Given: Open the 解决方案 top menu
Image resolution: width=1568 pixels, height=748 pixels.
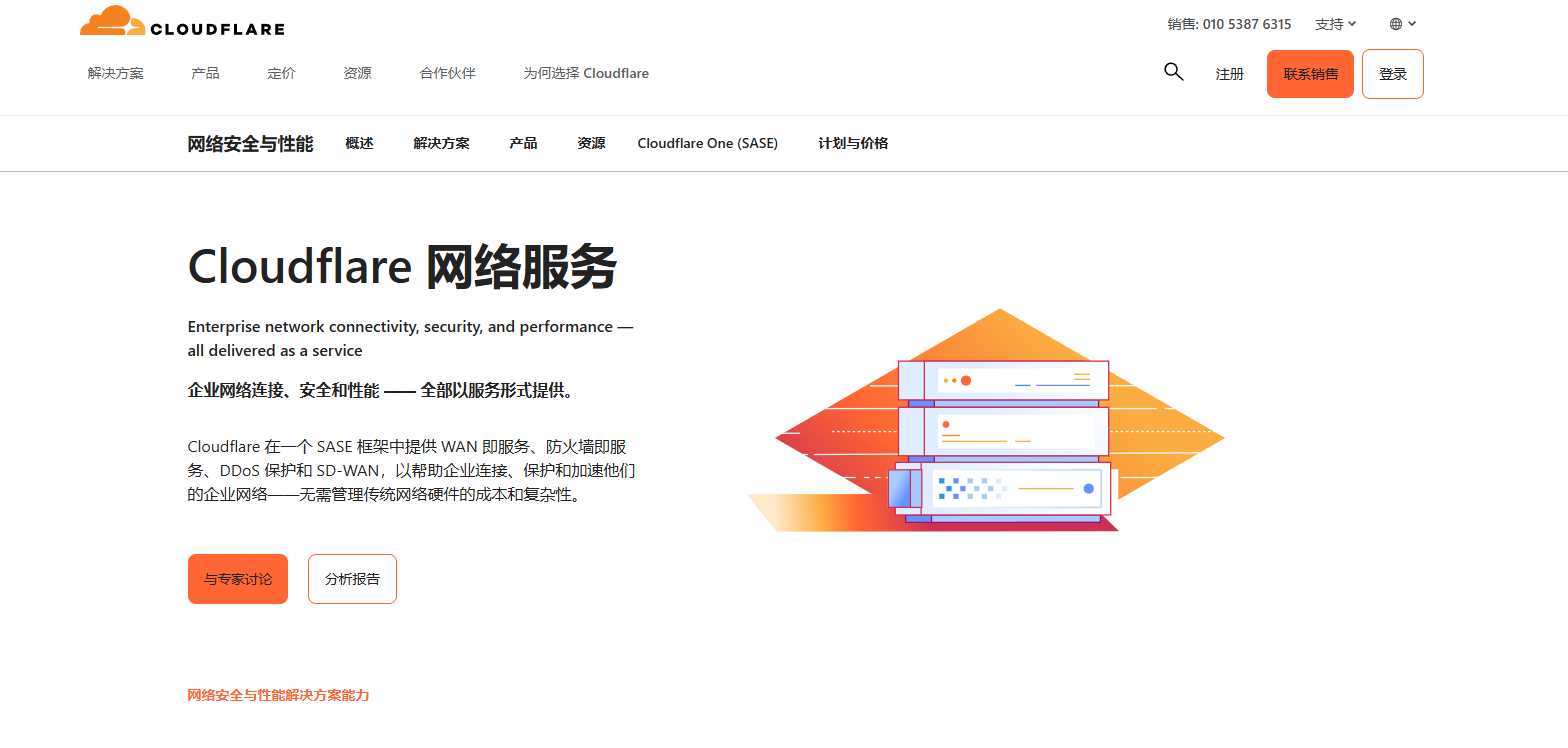Looking at the screenshot, I should tap(116, 73).
